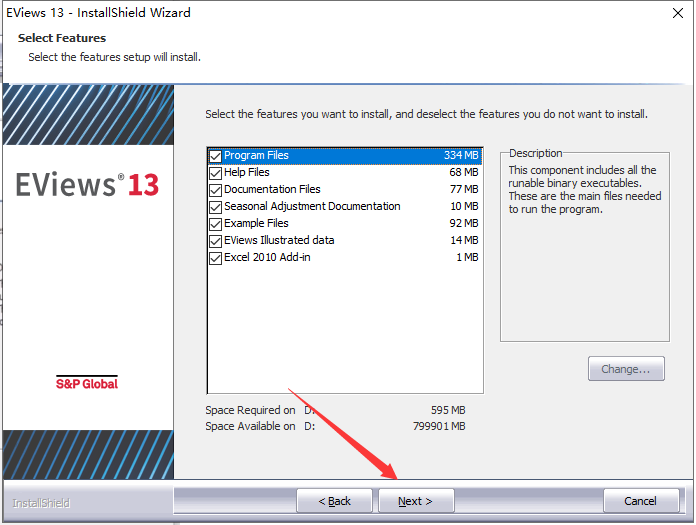Click the EViews 13 logo

coord(87,184)
